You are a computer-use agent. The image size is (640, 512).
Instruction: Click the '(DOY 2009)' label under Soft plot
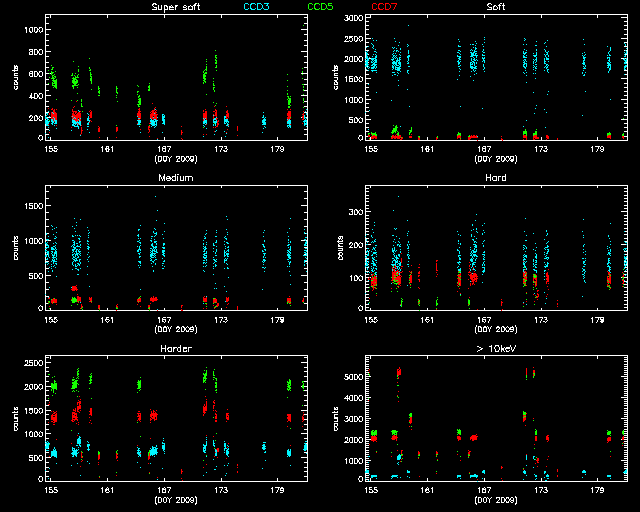495,158
